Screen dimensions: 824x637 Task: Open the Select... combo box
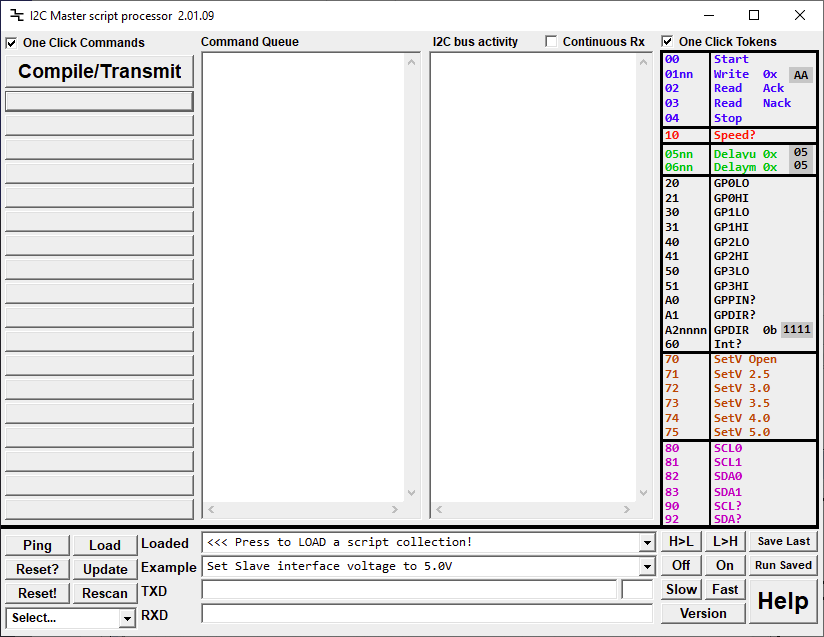126,618
